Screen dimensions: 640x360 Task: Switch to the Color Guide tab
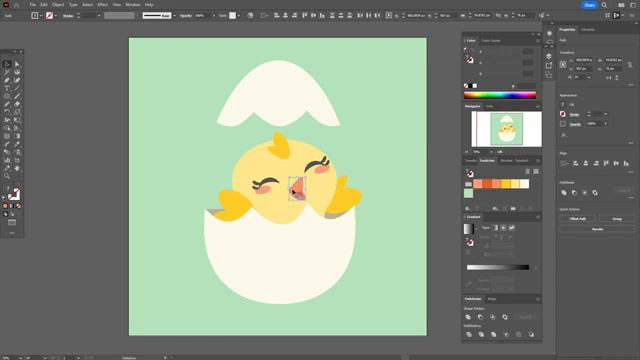click(491, 41)
